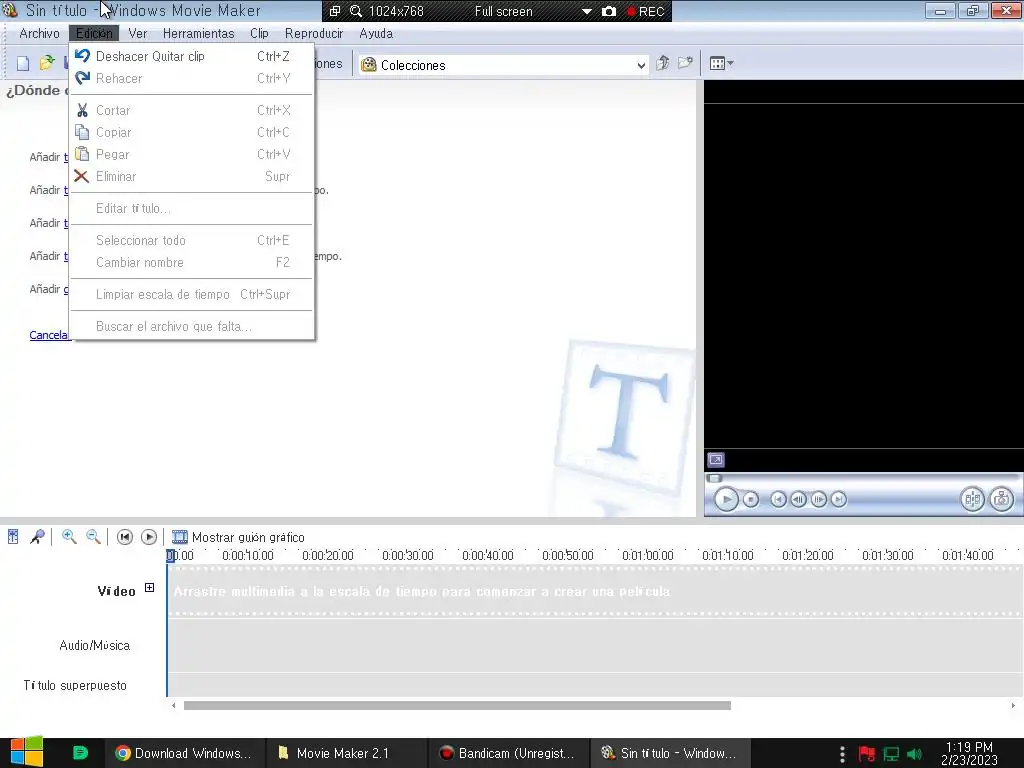The image size is (1024, 768).
Task: Click the volume speaker tray icon
Action: point(914,754)
